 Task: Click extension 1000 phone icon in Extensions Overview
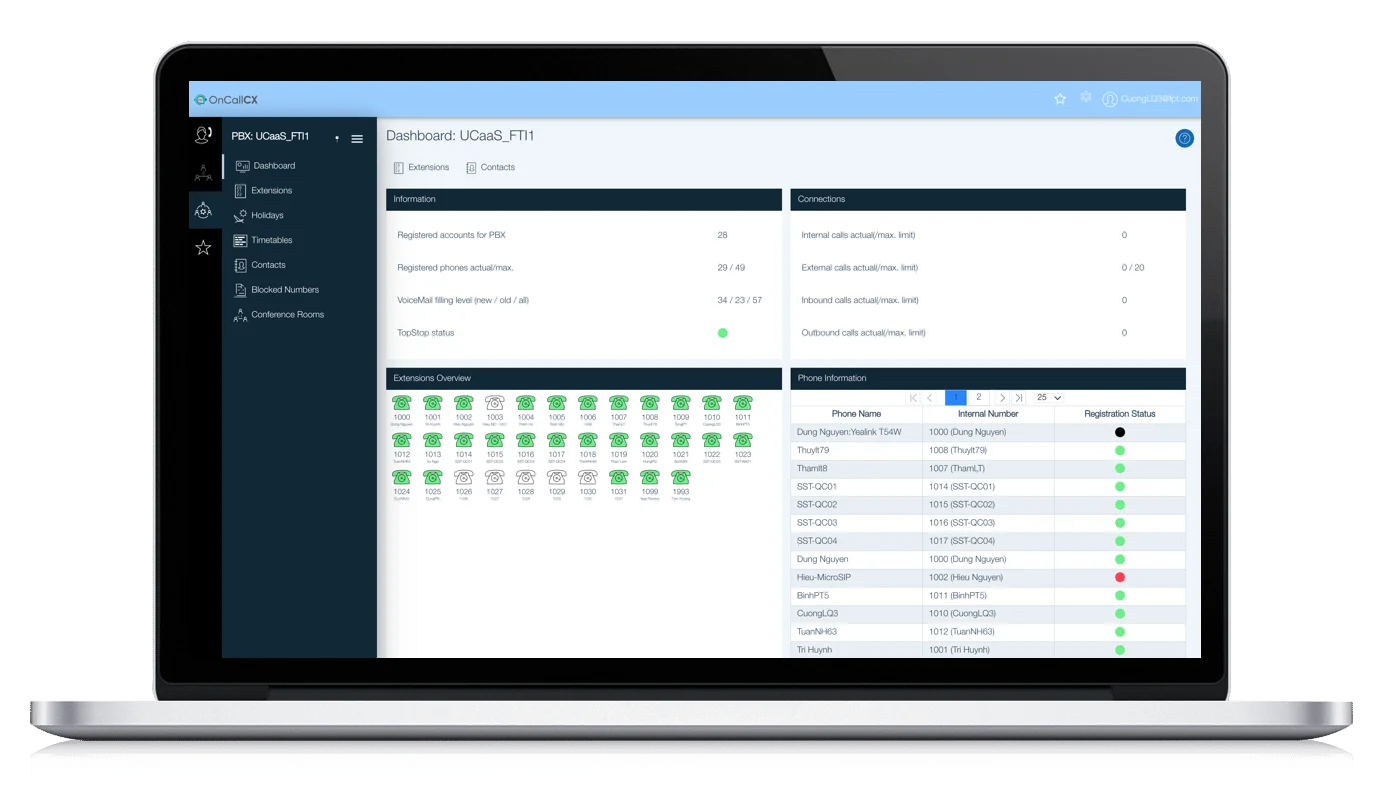402,402
